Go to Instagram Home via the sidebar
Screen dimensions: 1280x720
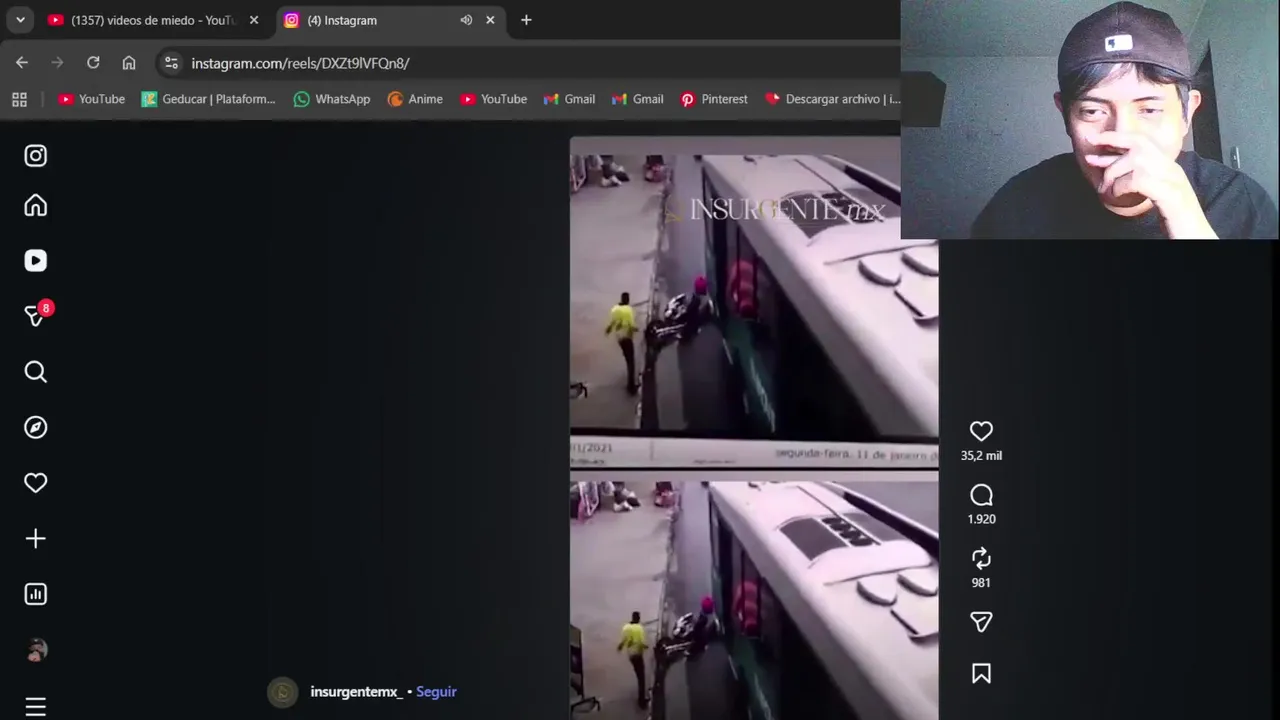[36, 205]
